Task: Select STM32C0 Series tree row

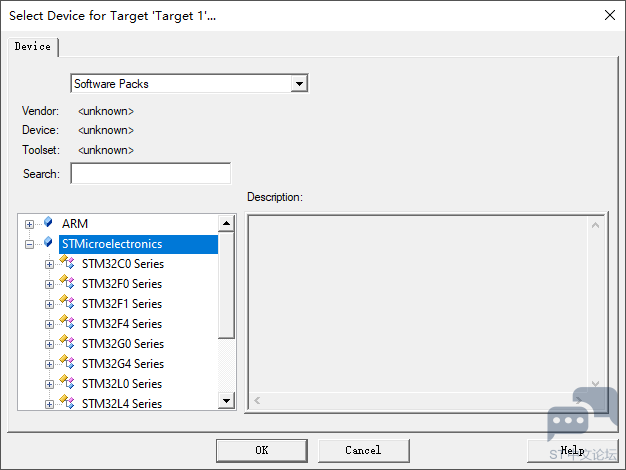Action: point(123,264)
